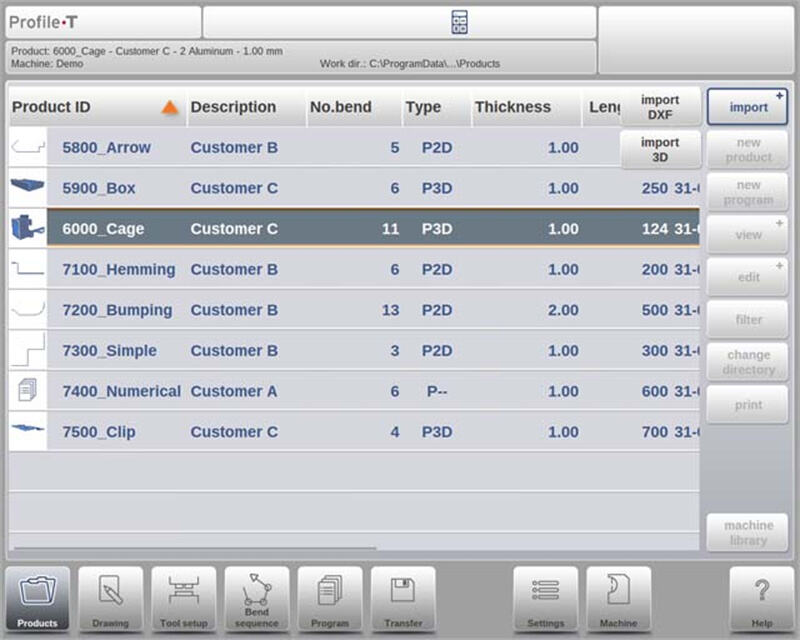This screenshot has height=640, width=800.
Task: Open the Settings page
Action: (546, 599)
